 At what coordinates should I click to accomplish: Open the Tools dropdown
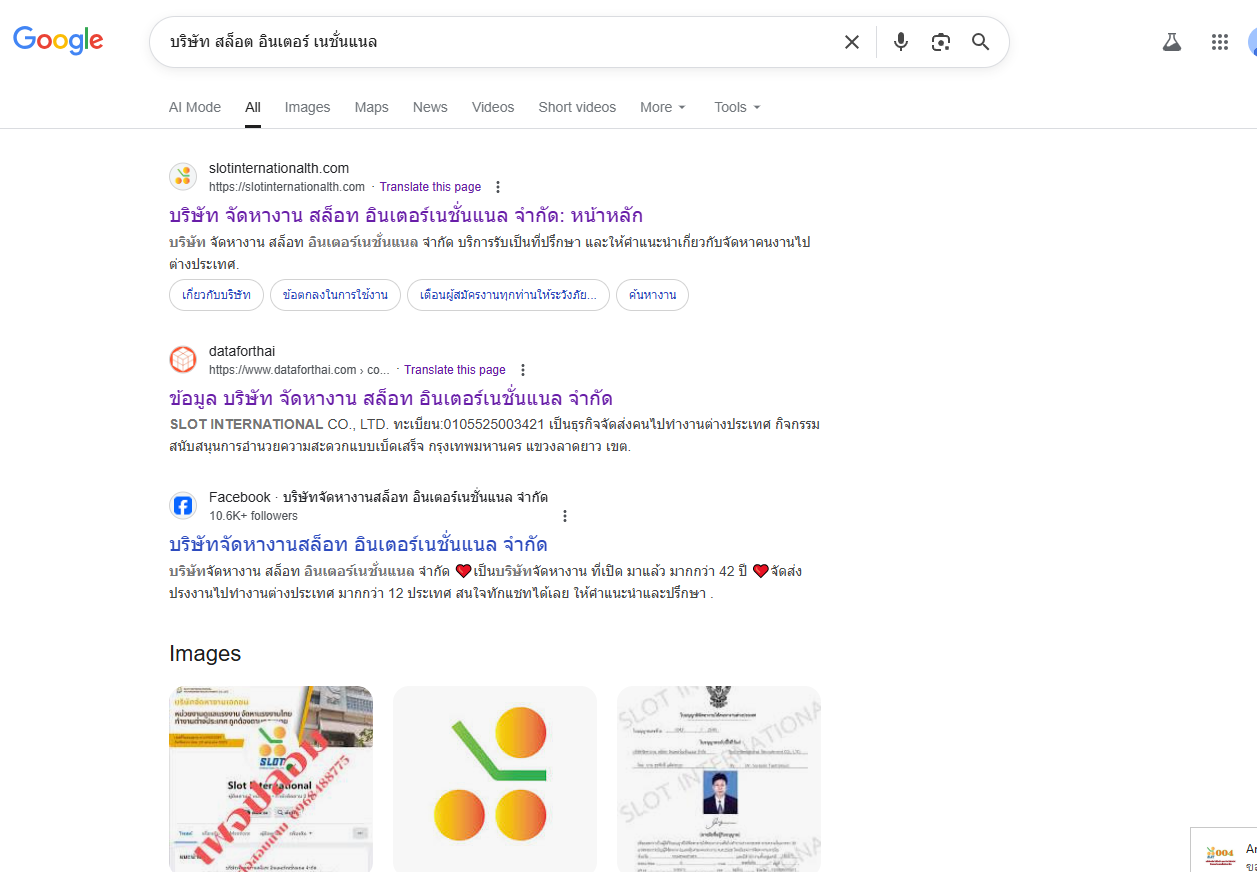737,107
